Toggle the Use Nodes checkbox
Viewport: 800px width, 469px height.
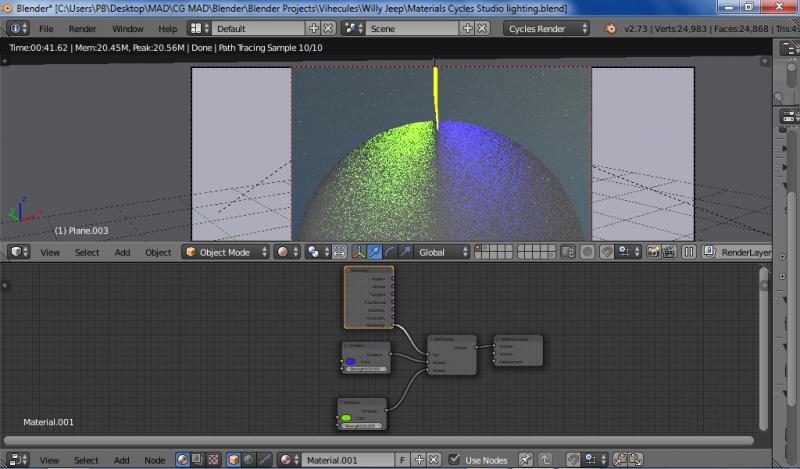tap(453, 460)
